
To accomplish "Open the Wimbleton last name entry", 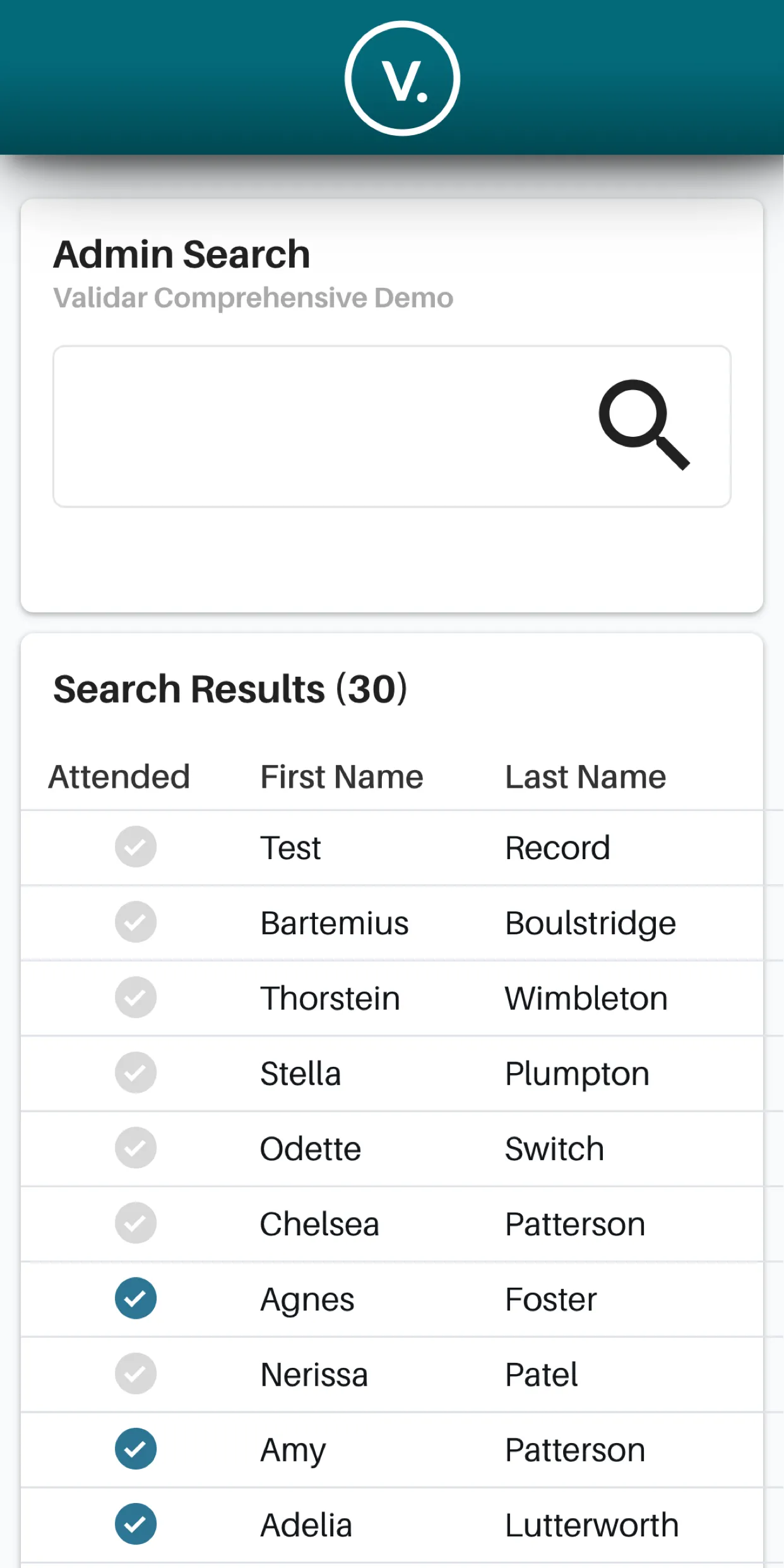I will pyautogui.click(x=586, y=998).
